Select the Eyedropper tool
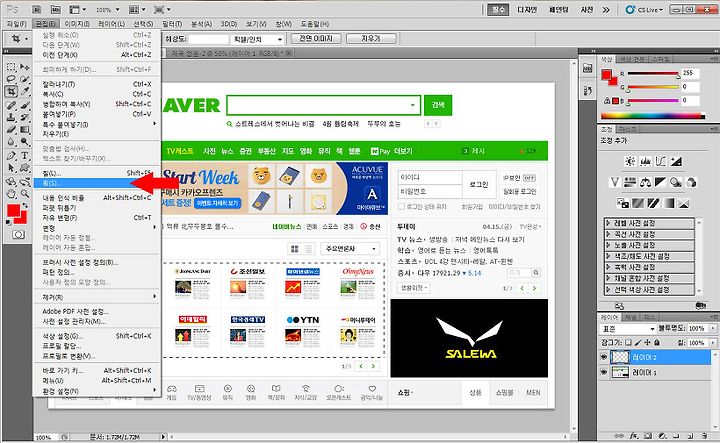 coord(25,91)
